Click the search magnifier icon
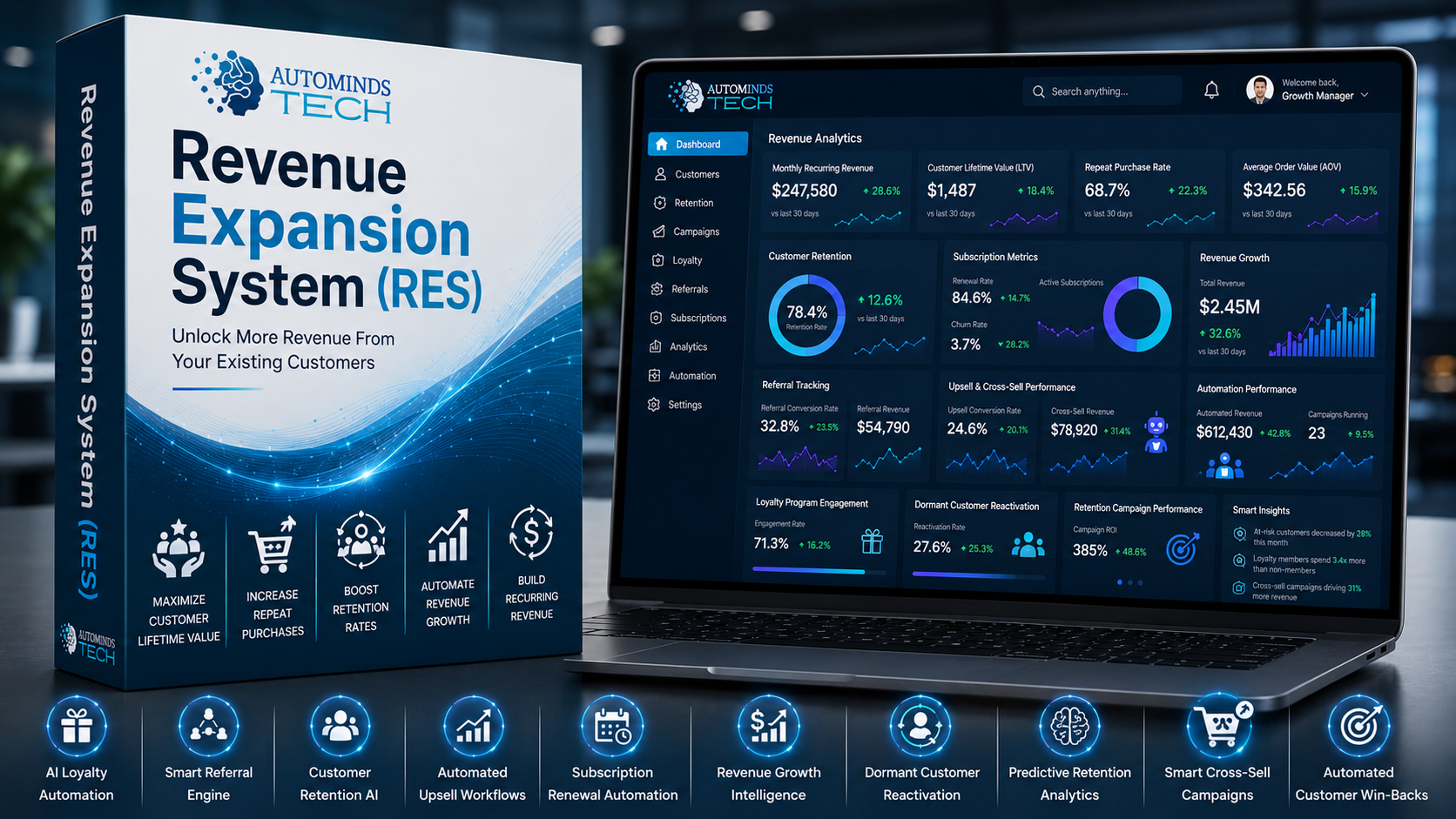This screenshot has height=819, width=1456. pos(1038,91)
